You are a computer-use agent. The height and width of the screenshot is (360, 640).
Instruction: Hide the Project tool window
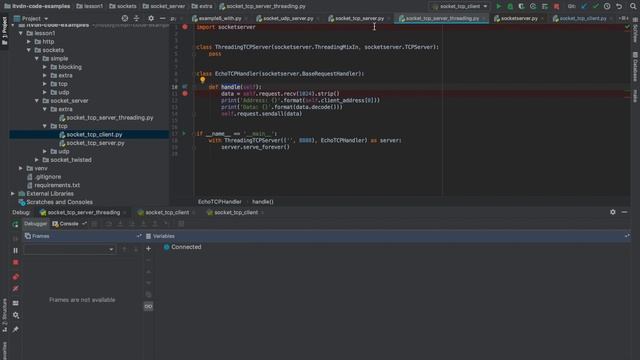(162, 18)
